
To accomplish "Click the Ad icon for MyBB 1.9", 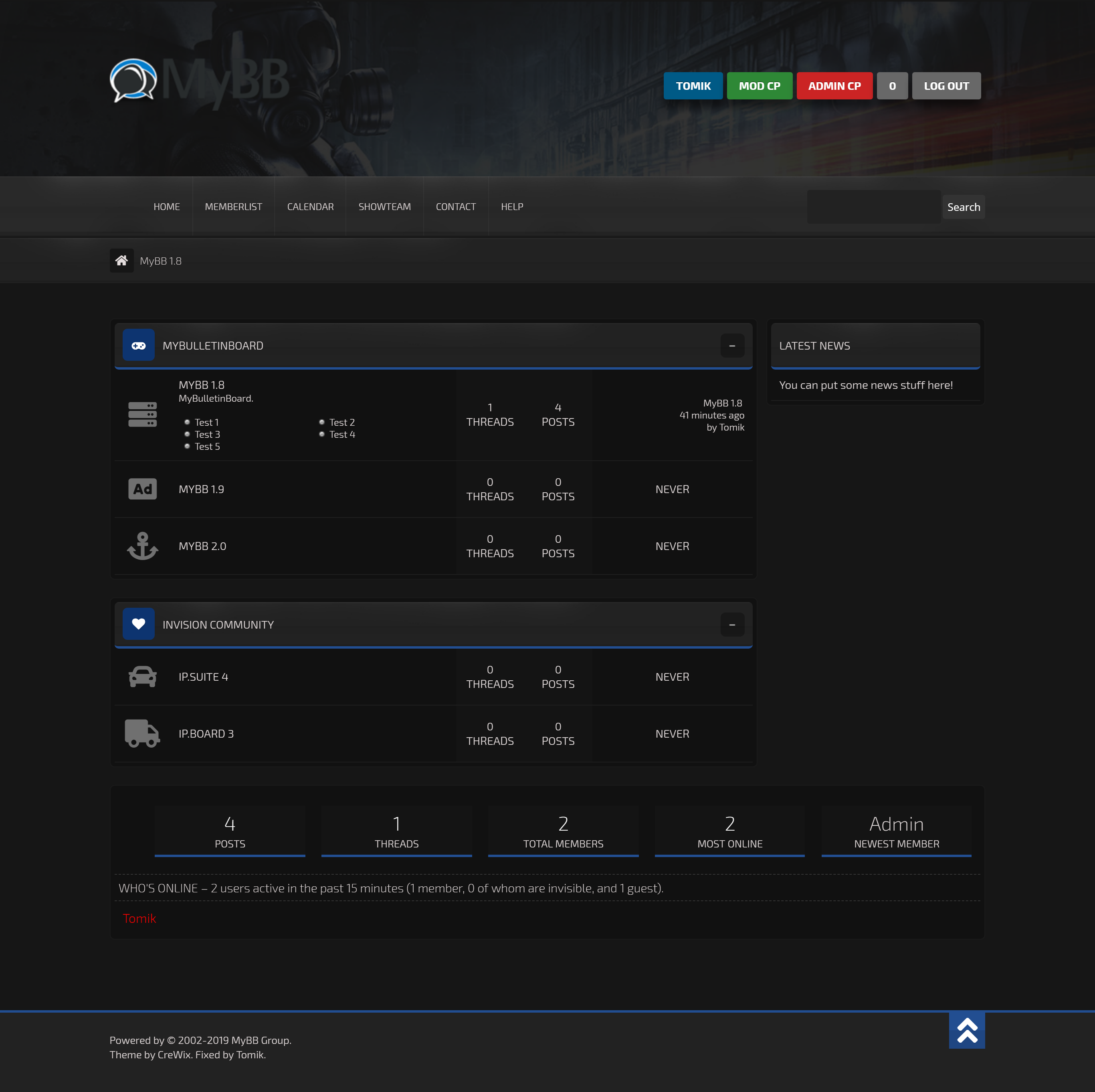I will point(142,489).
